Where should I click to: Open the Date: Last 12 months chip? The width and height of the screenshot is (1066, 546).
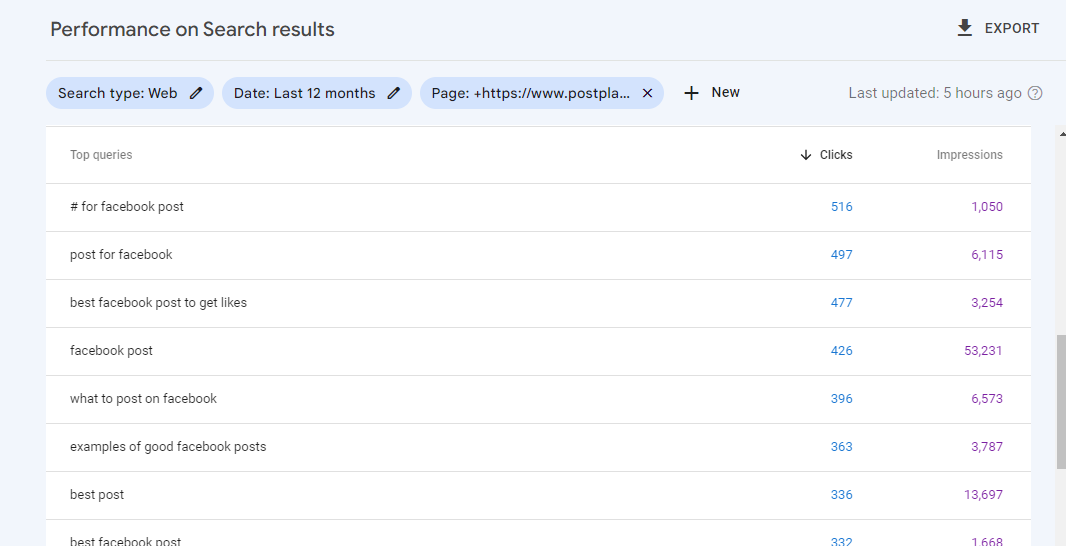317,93
